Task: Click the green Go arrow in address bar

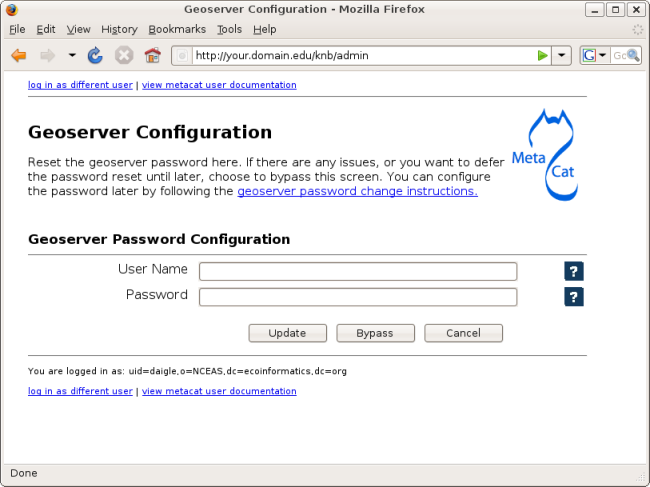Action: 542,55
